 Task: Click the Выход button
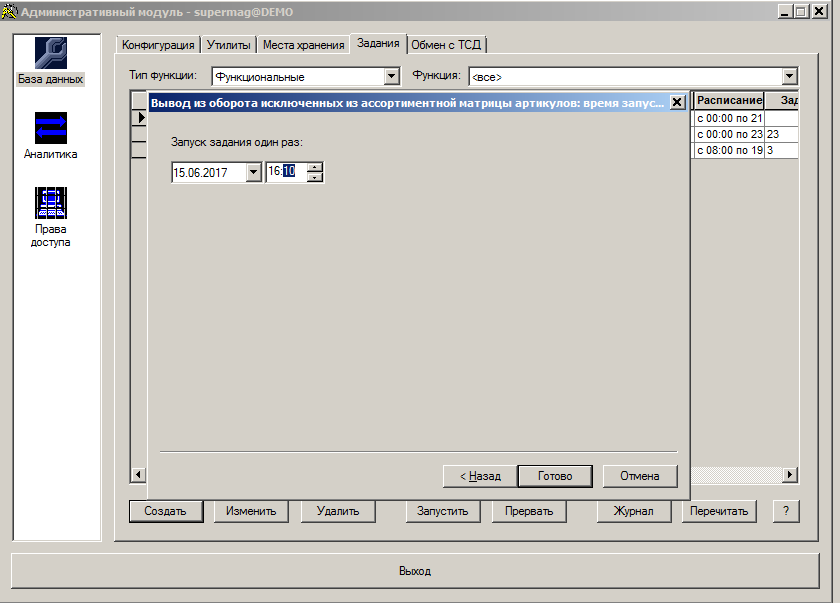click(415, 571)
